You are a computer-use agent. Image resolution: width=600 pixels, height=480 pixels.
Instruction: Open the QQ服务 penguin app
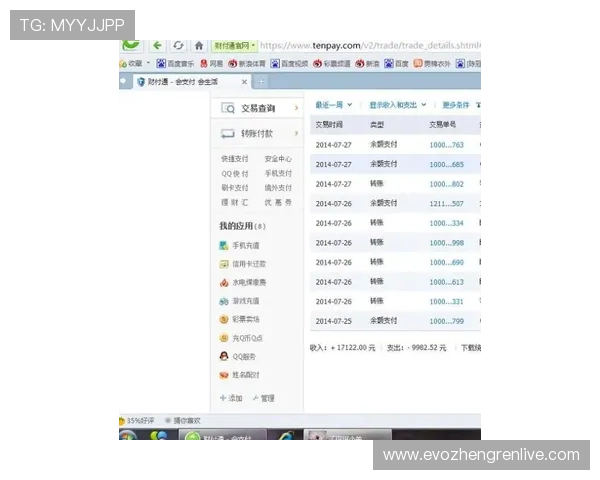tap(237, 356)
